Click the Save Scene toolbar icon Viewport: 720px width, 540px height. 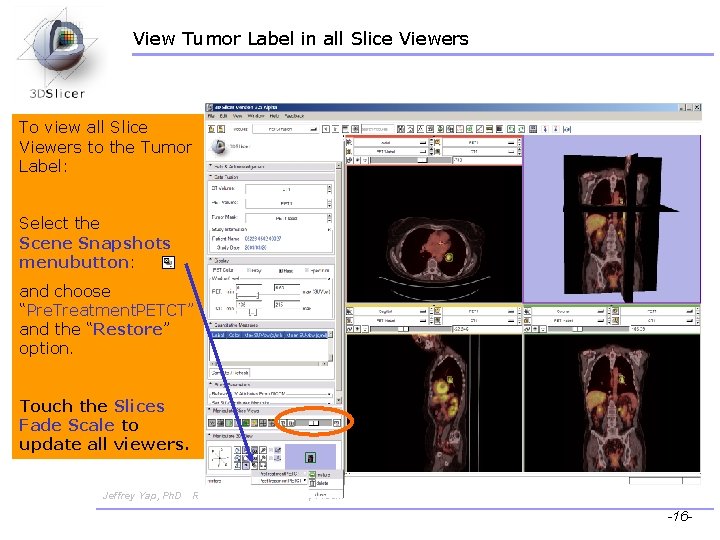[x=221, y=129]
